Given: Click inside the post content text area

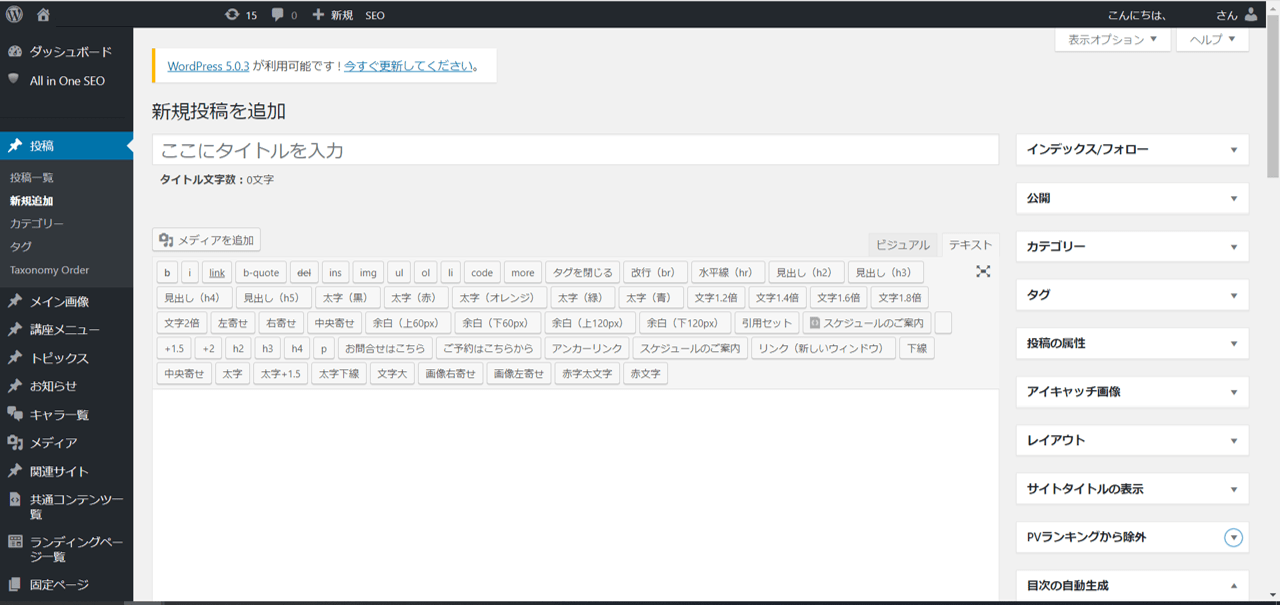Looking at the screenshot, I should coord(575,495).
